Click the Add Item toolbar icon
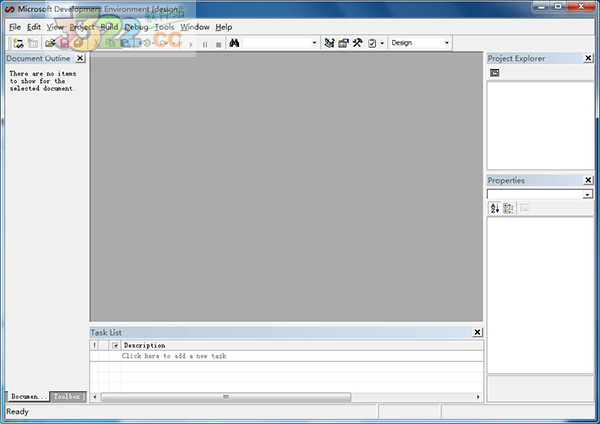The height and width of the screenshot is (424, 600). point(33,43)
